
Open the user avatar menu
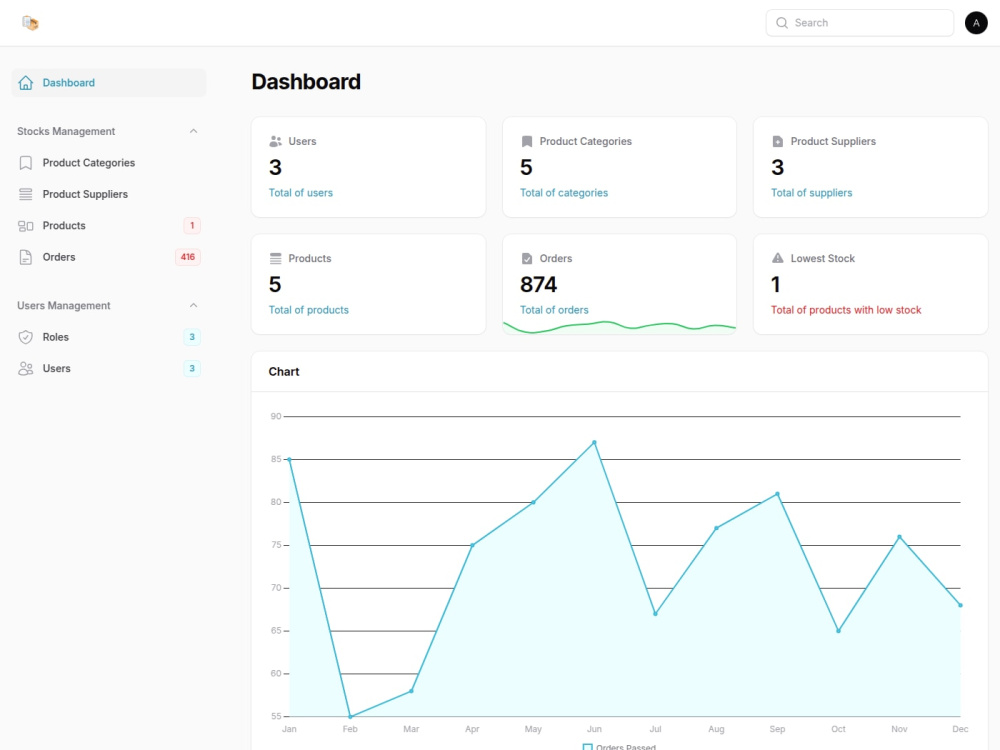[976, 23]
